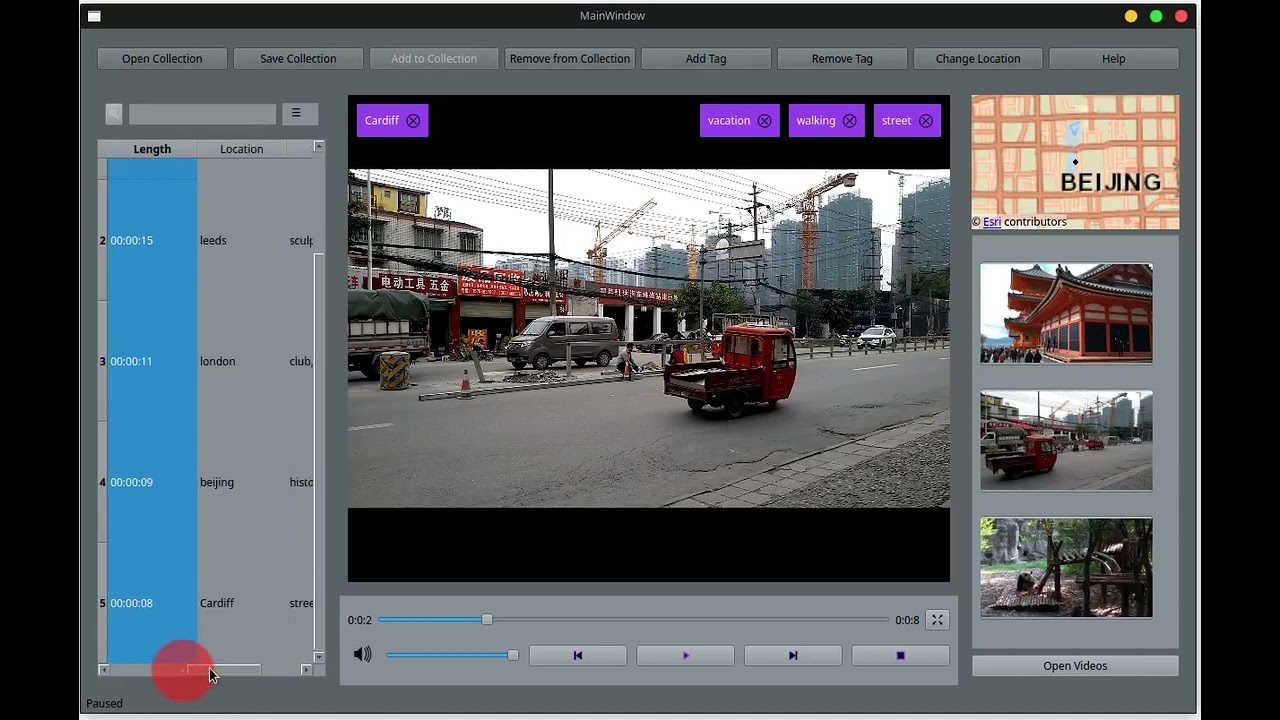The height and width of the screenshot is (720, 1280).
Task: Select the street with red truck thumbnail
Action: [x=1066, y=440]
